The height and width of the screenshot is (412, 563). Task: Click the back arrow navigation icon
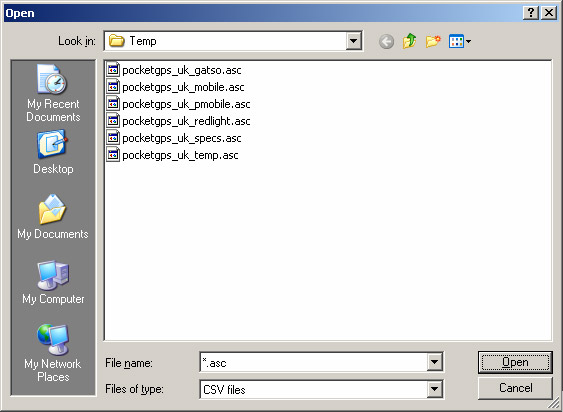coord(386,41)
